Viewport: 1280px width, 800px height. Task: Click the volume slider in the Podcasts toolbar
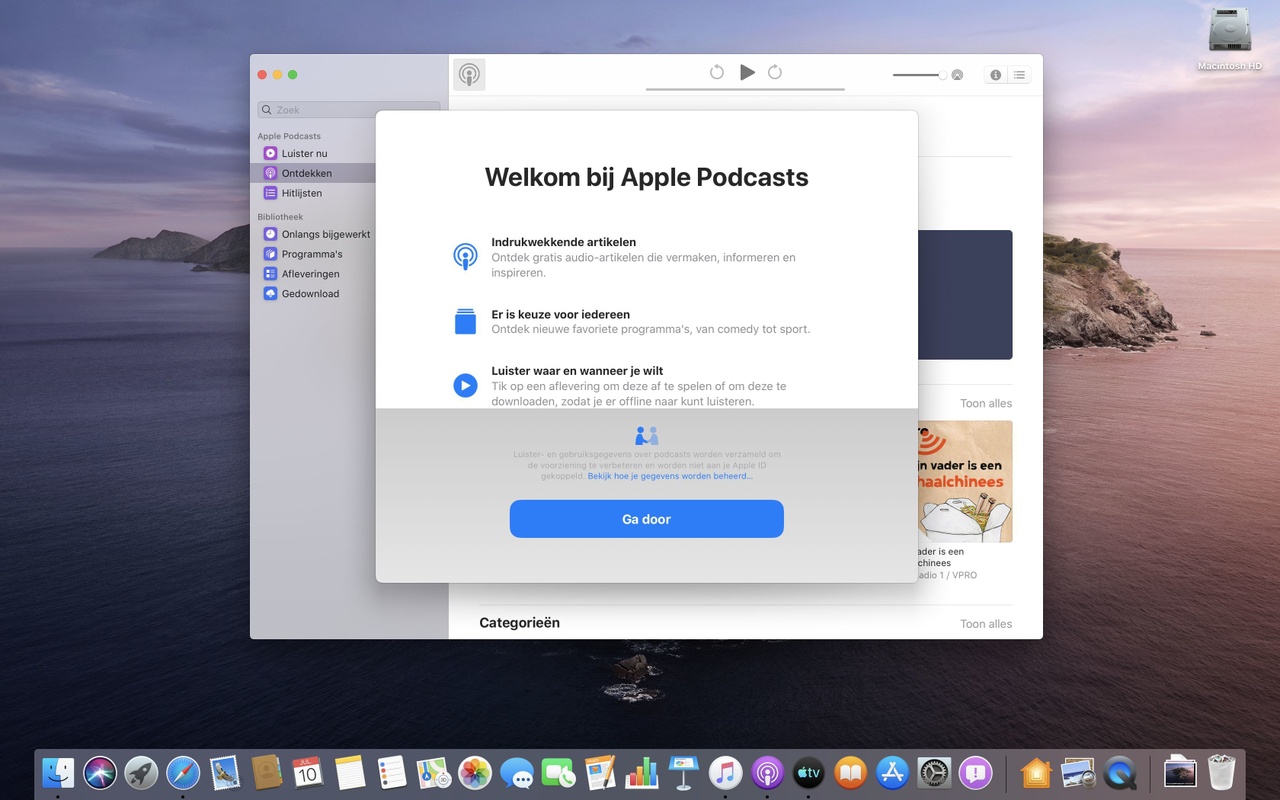919,75
